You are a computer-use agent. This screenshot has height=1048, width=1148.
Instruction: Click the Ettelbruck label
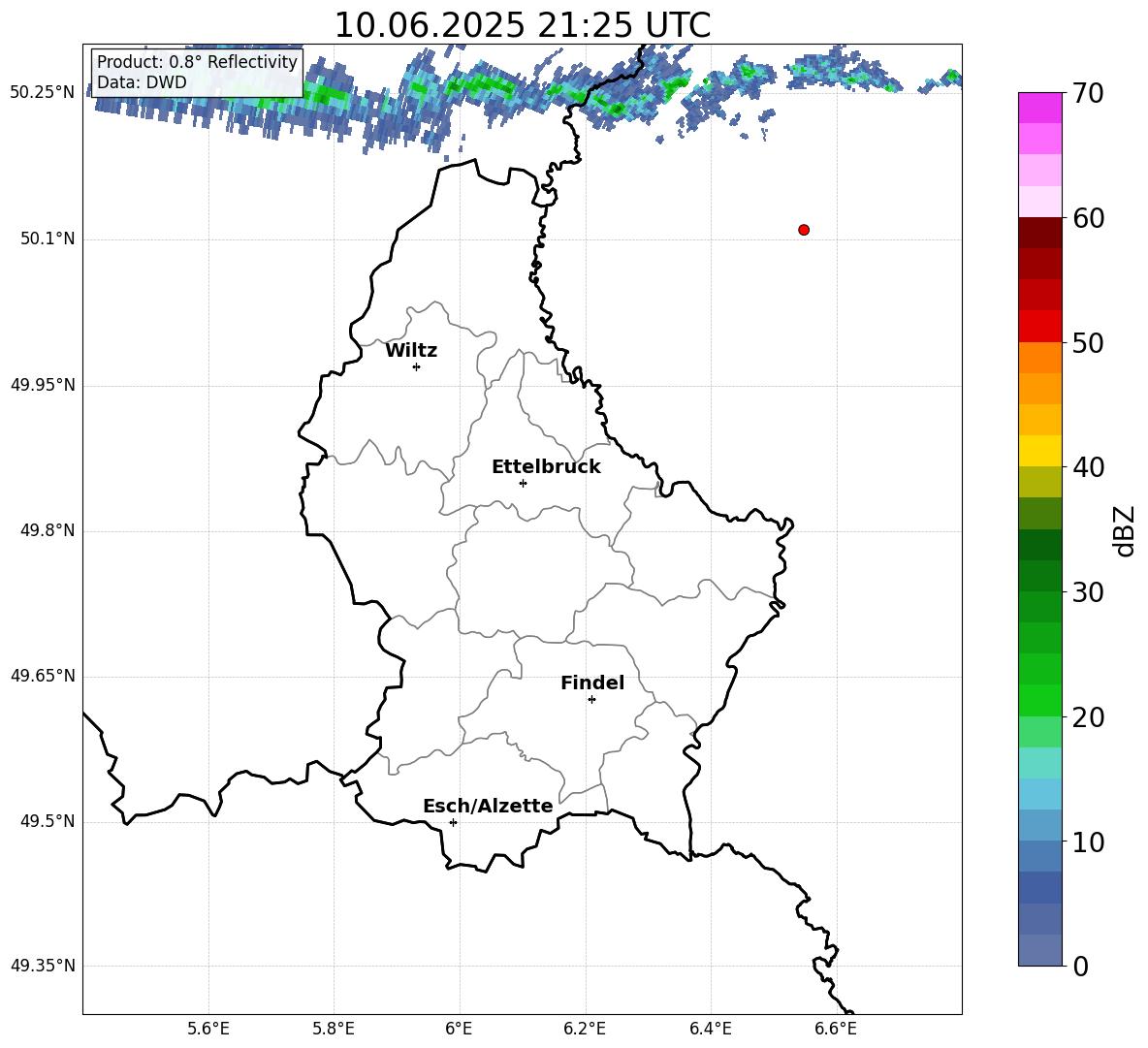pos(546,467)
